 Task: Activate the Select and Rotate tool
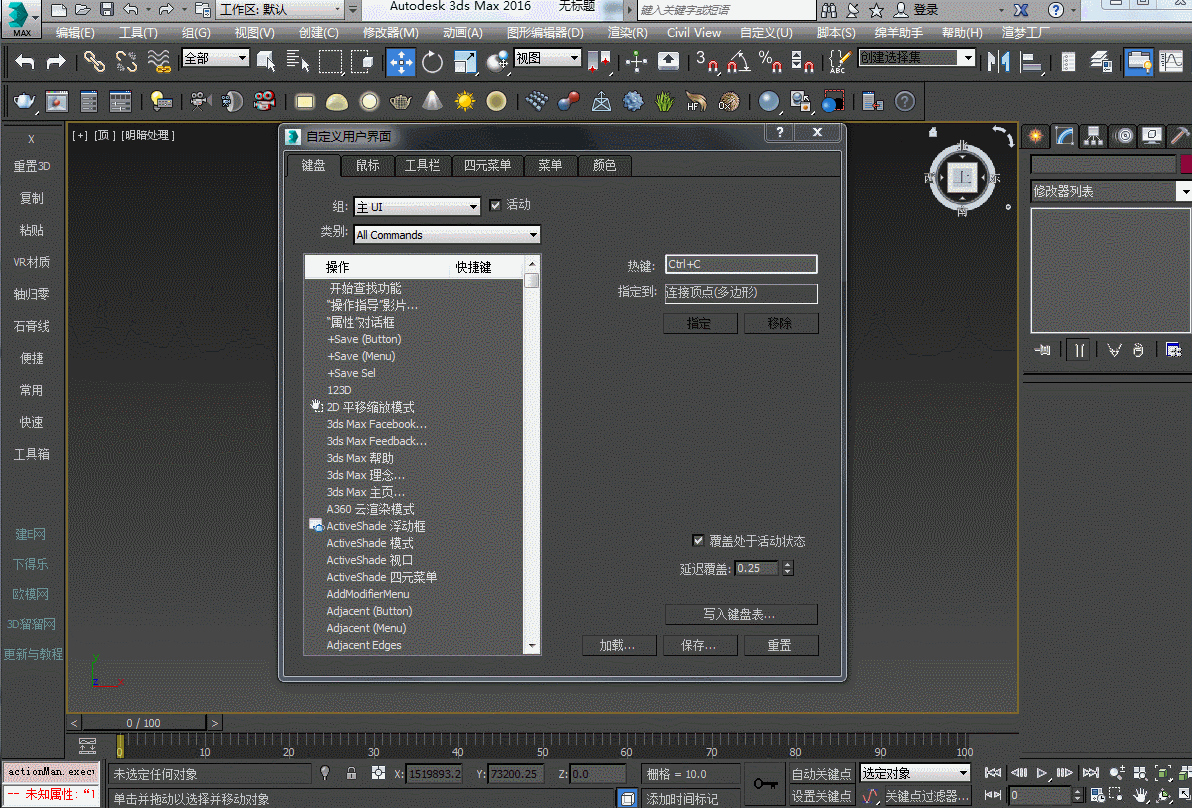(x=432, y=62)
